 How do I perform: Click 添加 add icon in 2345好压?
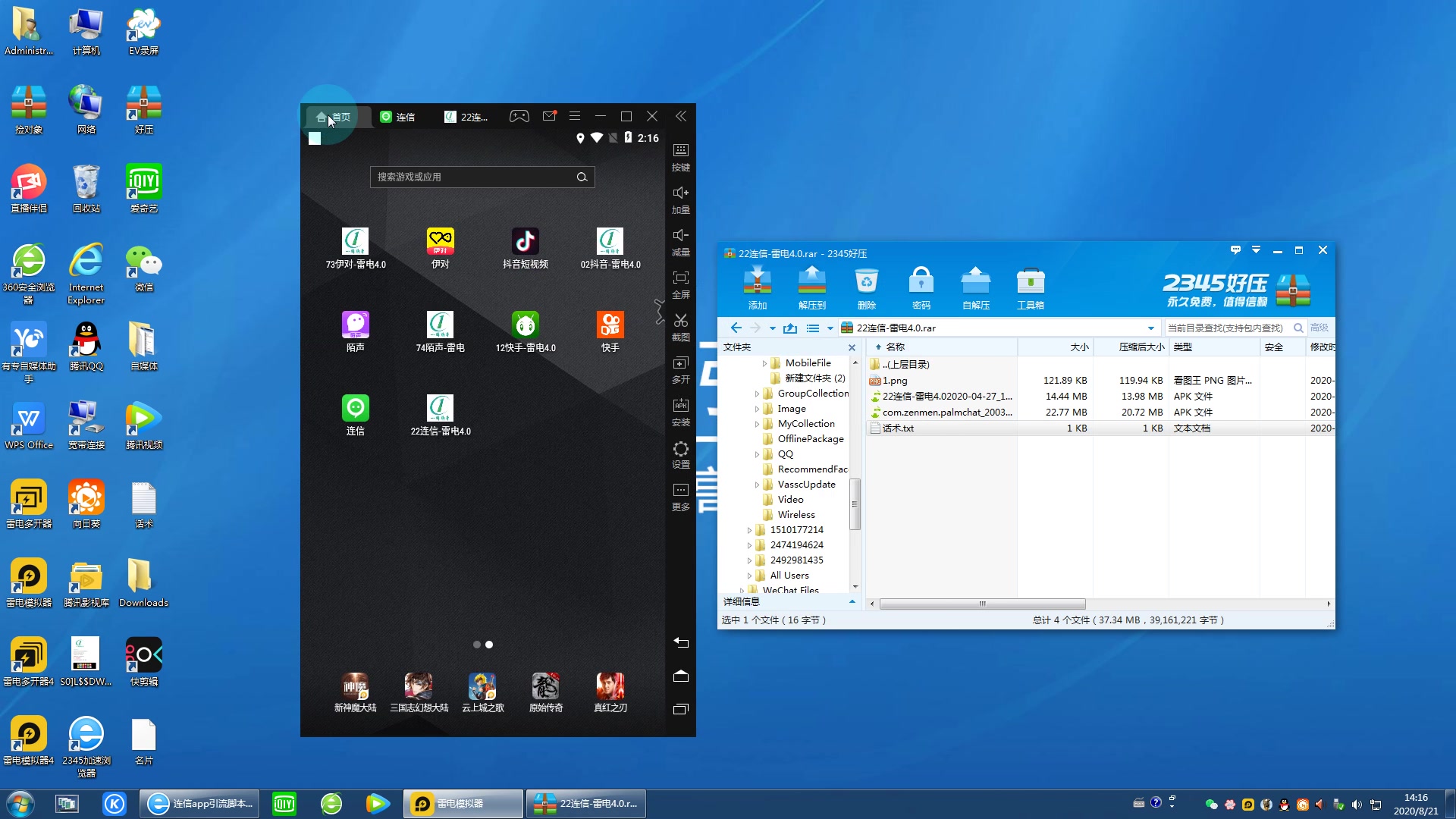757,288
